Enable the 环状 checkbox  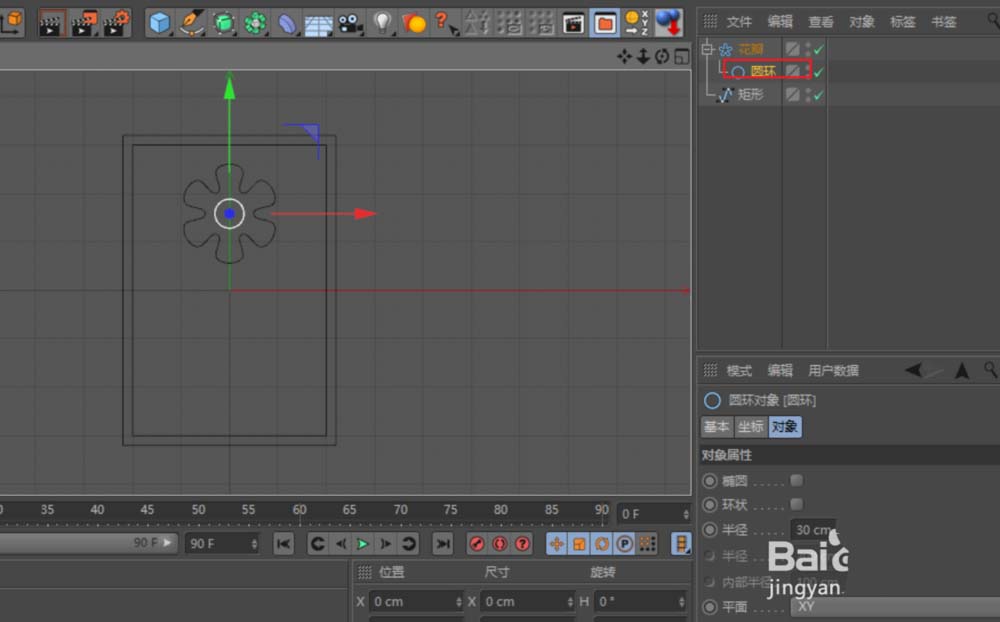796,505
